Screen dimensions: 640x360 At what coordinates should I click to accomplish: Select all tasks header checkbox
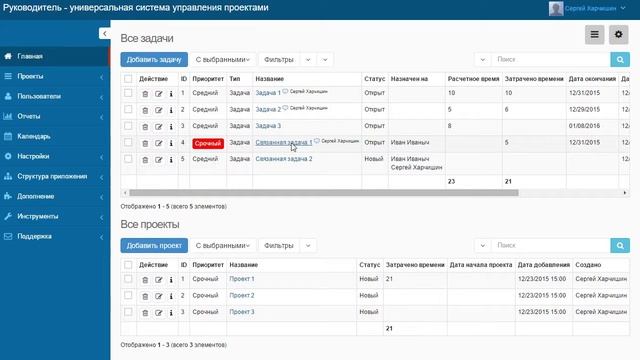[128, 79]
